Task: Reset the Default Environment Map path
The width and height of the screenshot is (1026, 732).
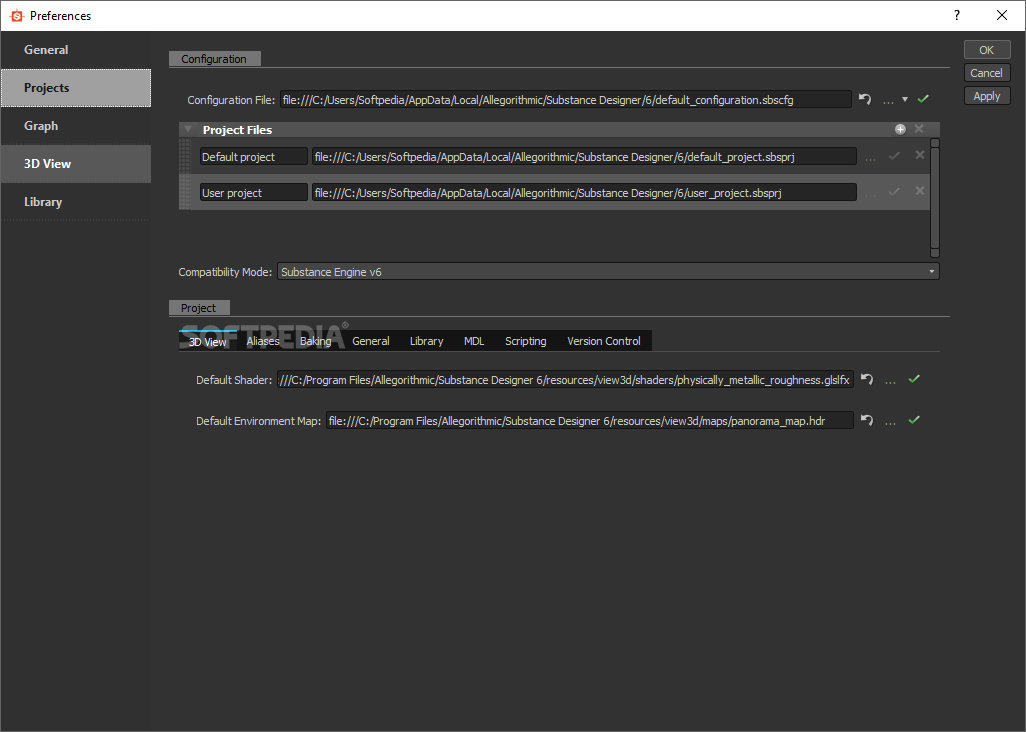Action: 867,420
